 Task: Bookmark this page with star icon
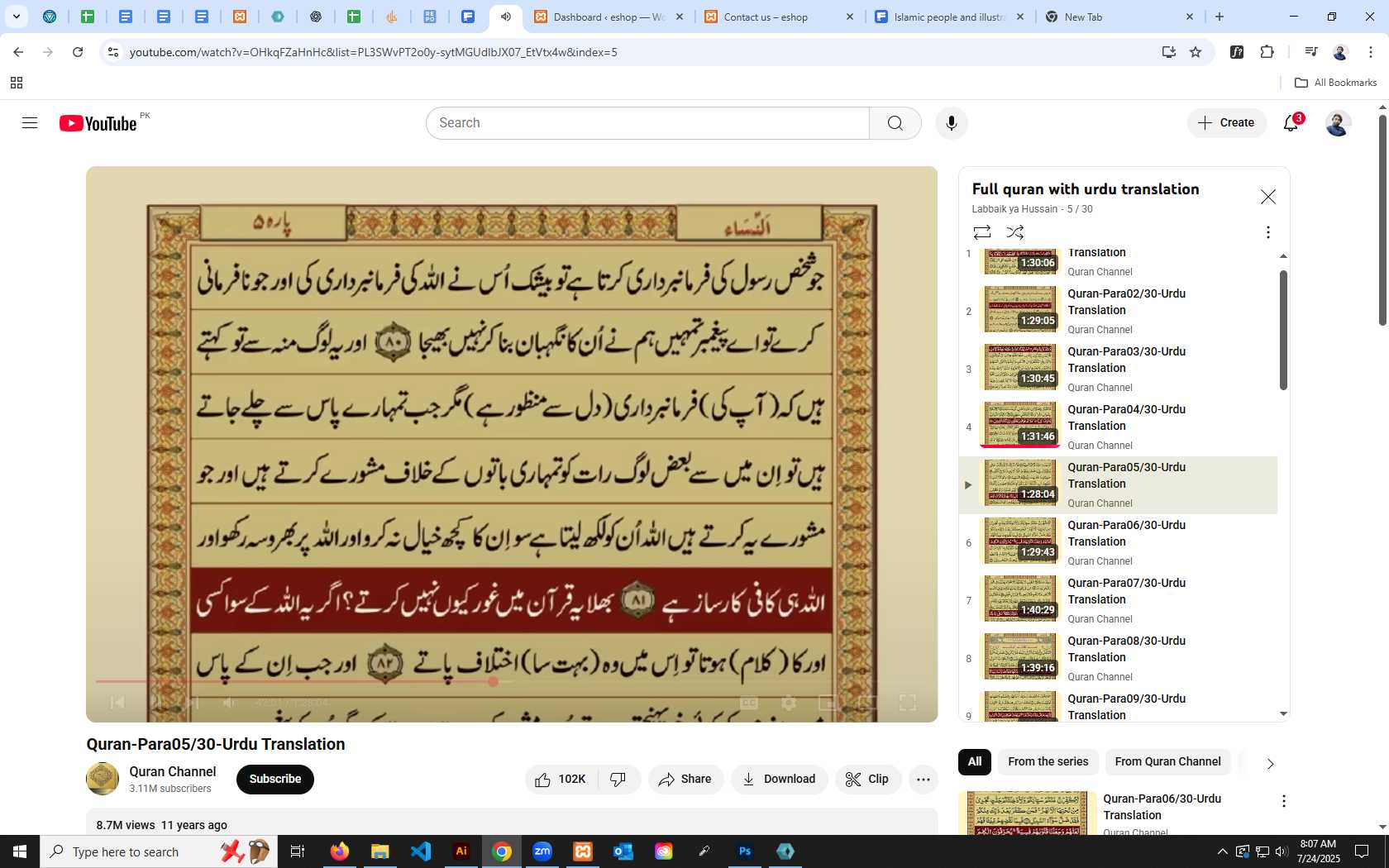(x=1196, y=52)
